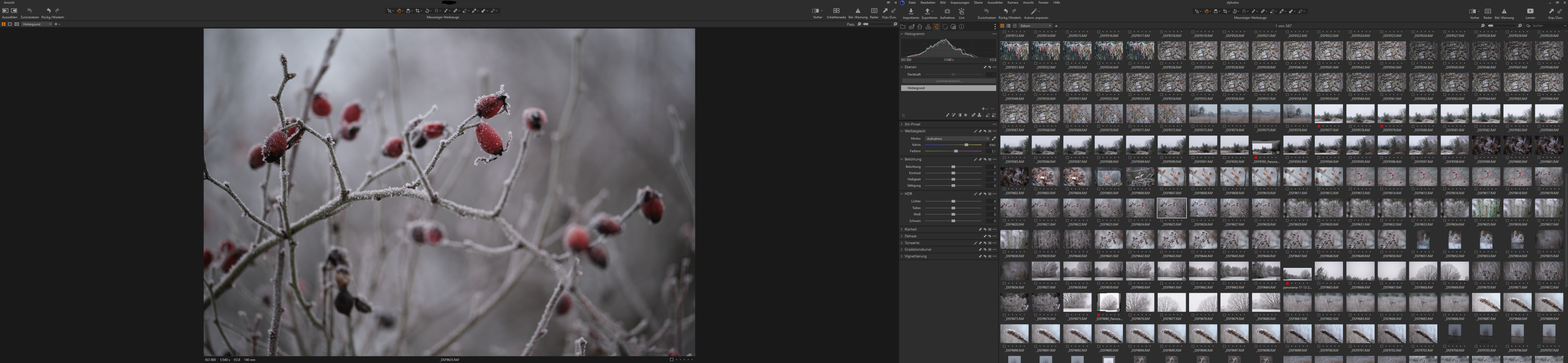Switch browser to list view icon
This screenshot has width=1568, height=363.
point(1009,26)
